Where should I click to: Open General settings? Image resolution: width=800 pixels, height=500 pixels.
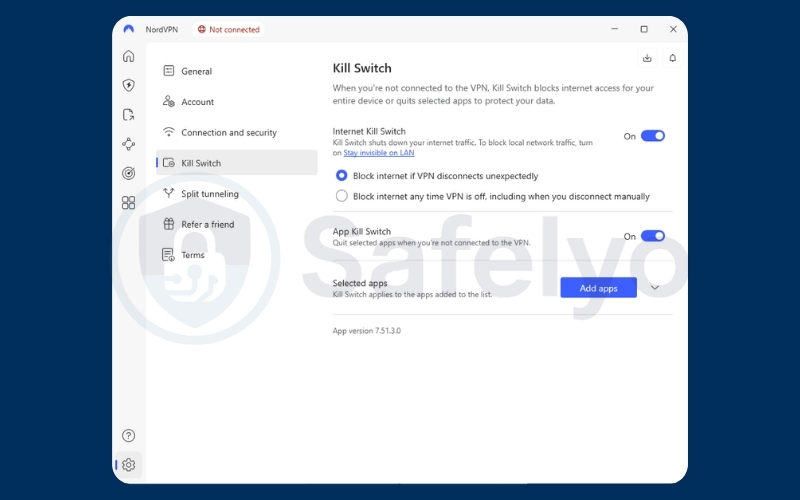237,71
